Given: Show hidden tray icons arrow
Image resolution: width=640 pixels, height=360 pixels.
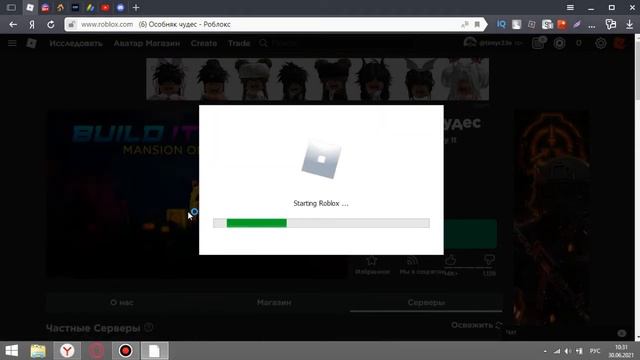Looking at the screenshot, I should [545, 351].
